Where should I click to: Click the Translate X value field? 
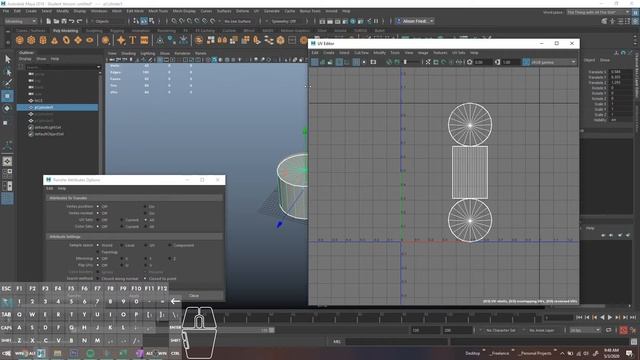[x=621, y=72]
